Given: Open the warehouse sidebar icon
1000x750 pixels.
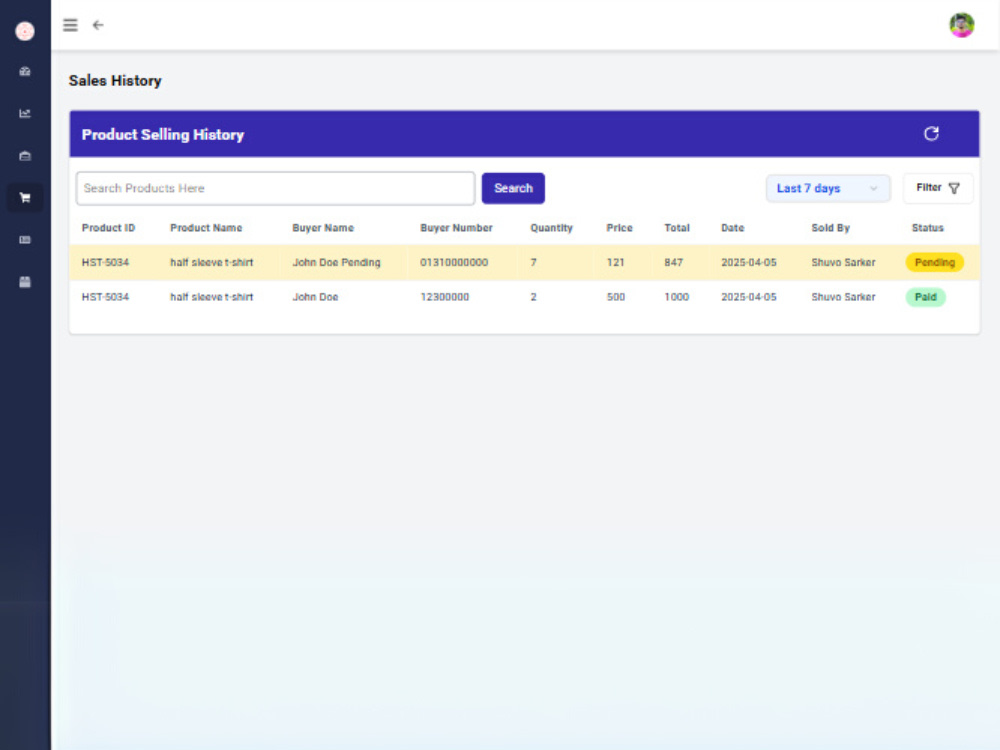Looking at the screenshot, I should [25, 156].
